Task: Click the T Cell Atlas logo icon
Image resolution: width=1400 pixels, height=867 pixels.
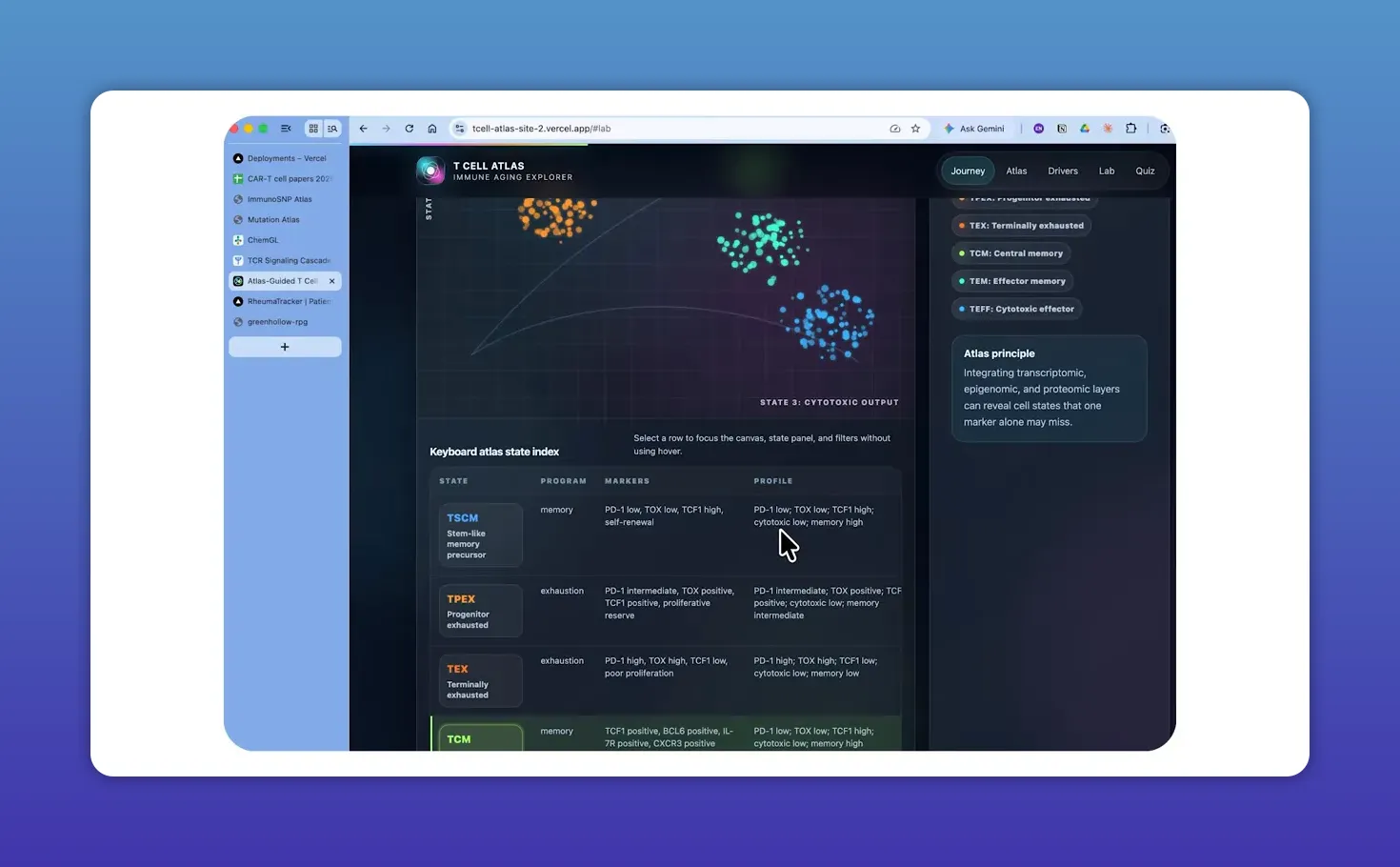Action: pyautogui.click(x=430, y=171)
